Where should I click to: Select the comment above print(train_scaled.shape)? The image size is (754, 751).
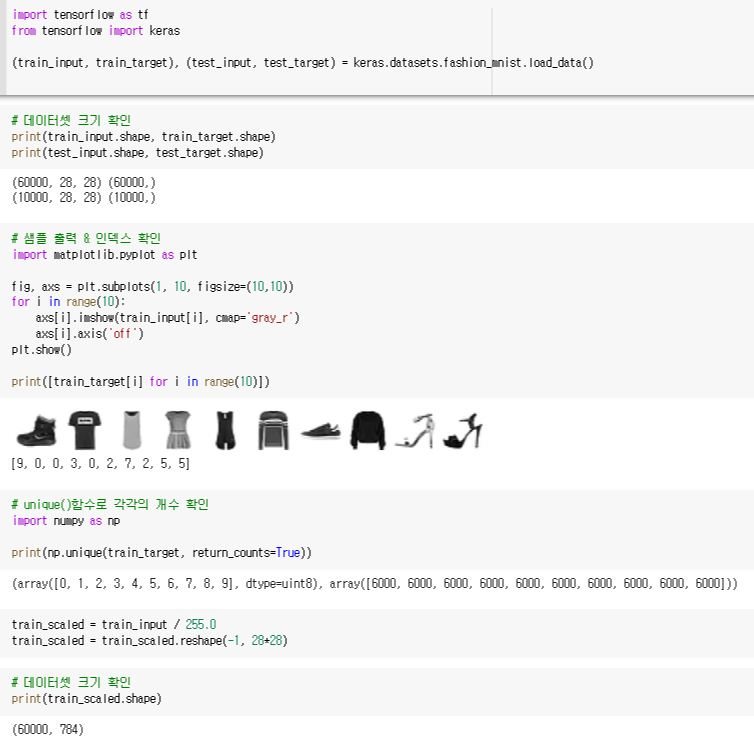(x=71, y=682)
